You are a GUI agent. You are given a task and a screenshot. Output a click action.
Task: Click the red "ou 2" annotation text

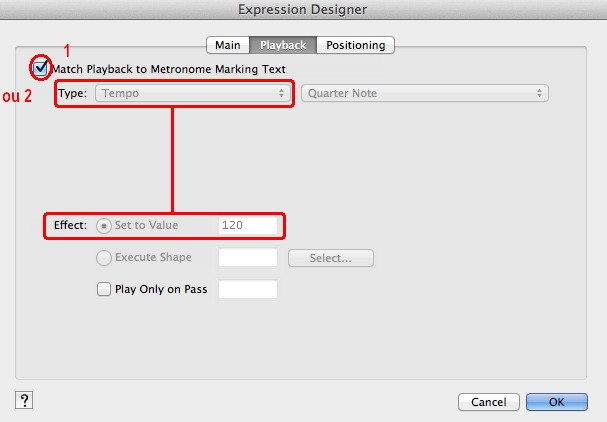coord(22,97)
